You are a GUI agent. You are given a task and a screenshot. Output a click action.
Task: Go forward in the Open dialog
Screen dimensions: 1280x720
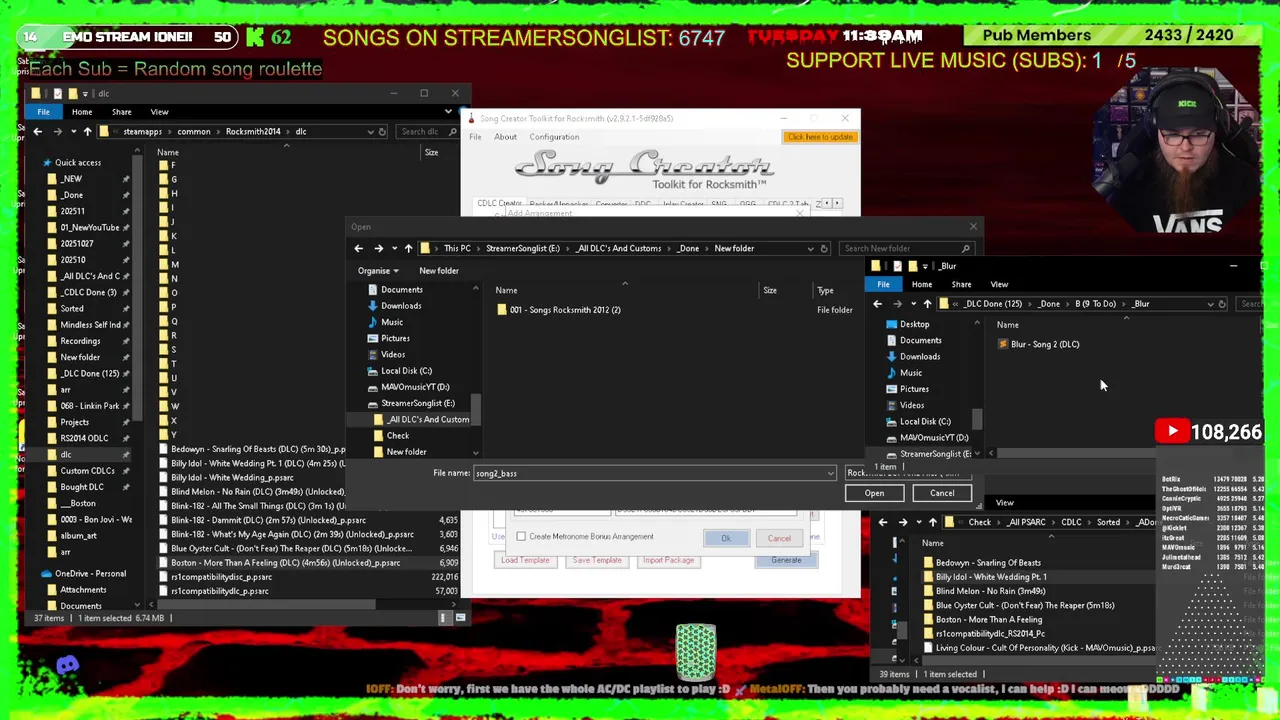[x=378, y=248]
